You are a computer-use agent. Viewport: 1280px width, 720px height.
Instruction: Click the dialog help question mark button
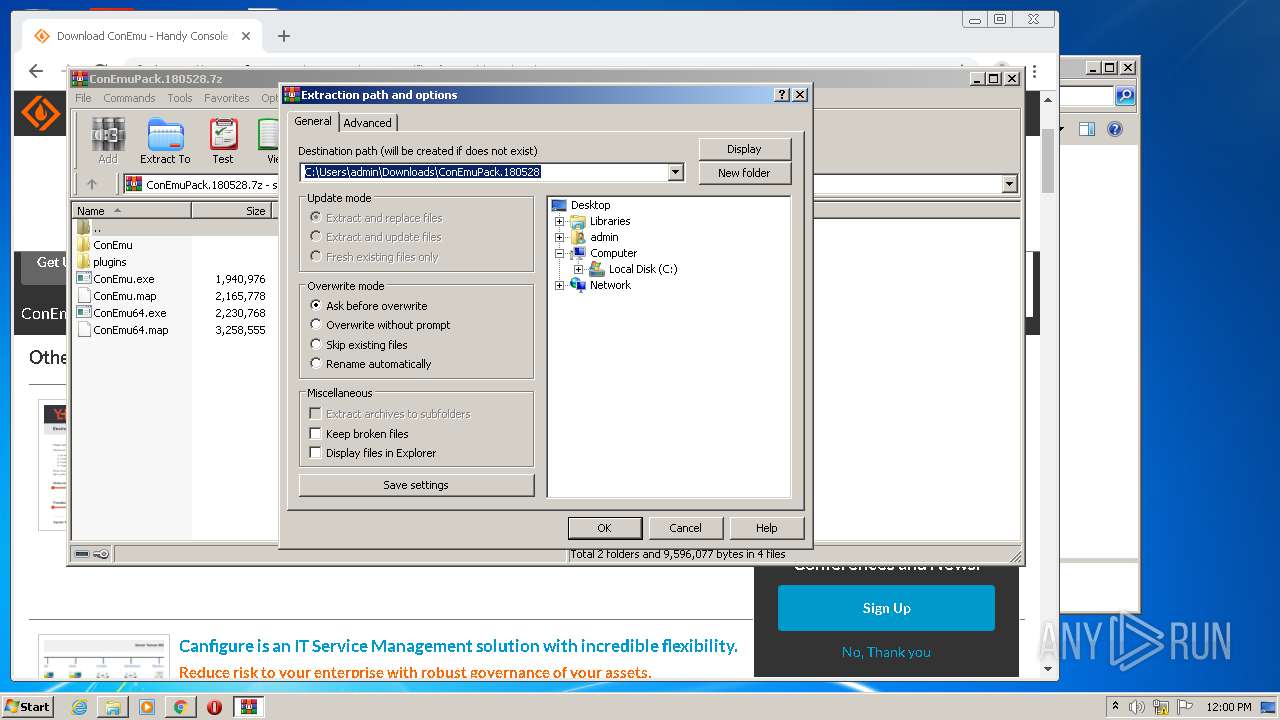[x=782, y=95]
